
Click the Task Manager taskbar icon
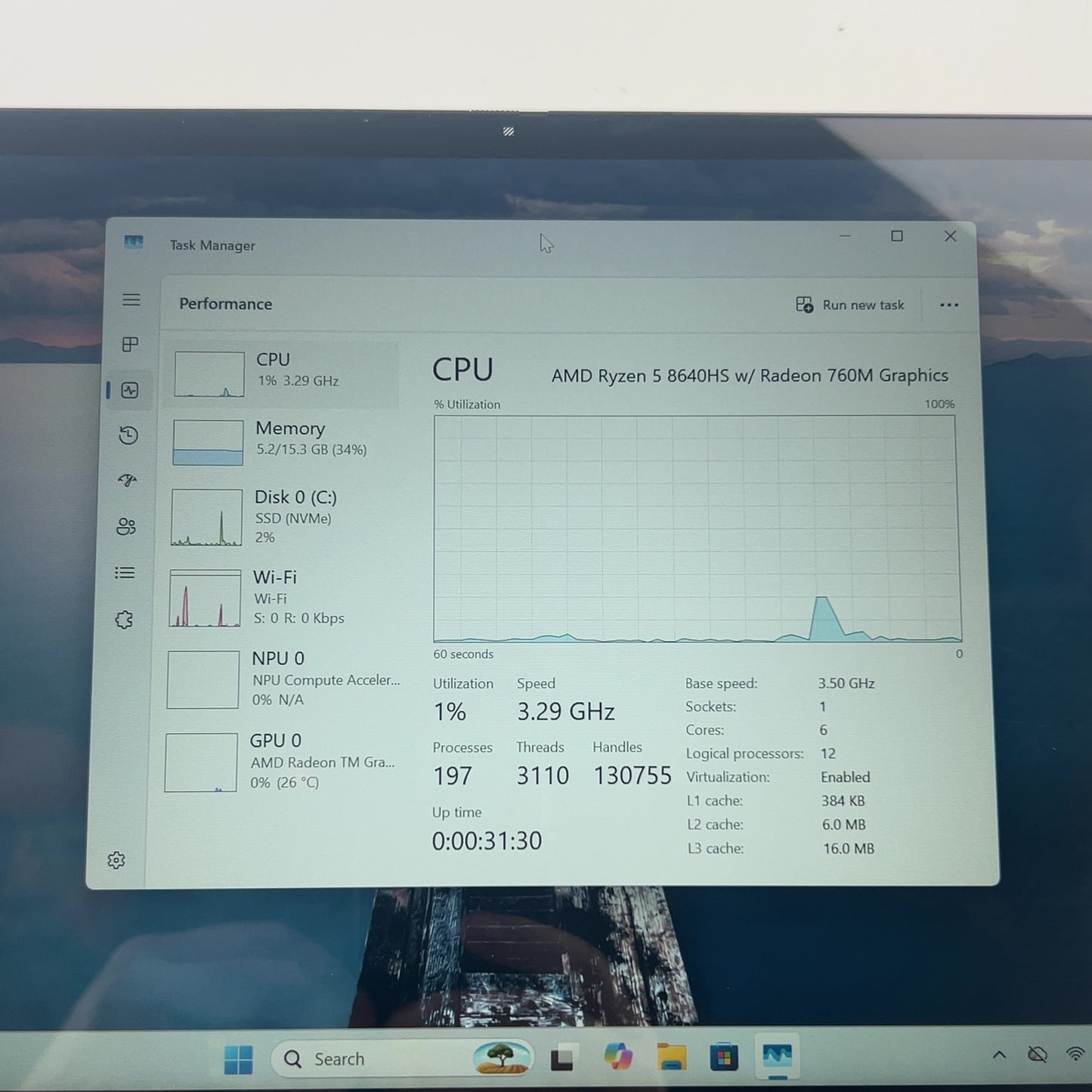tap(777, 1056)
